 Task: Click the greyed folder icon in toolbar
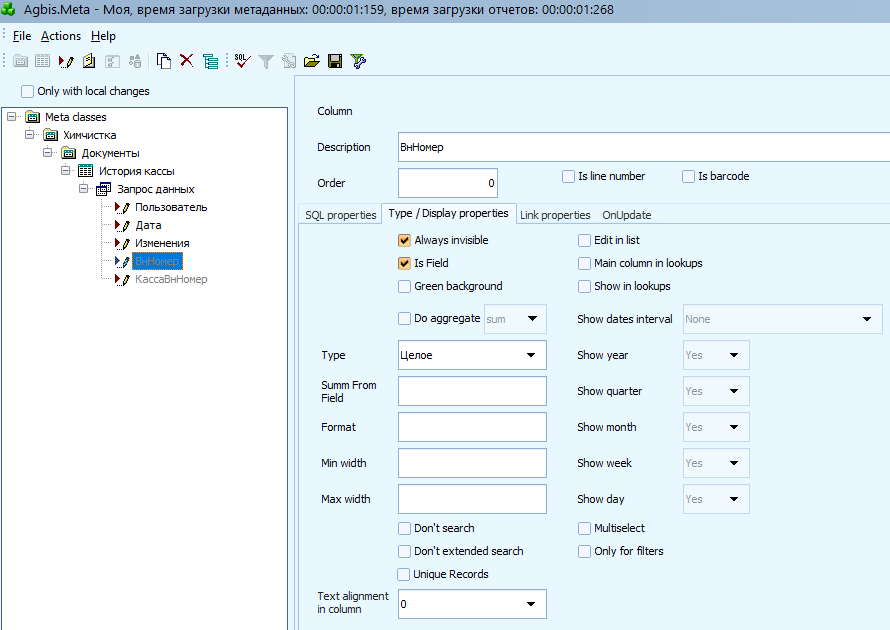pos(20,61)
